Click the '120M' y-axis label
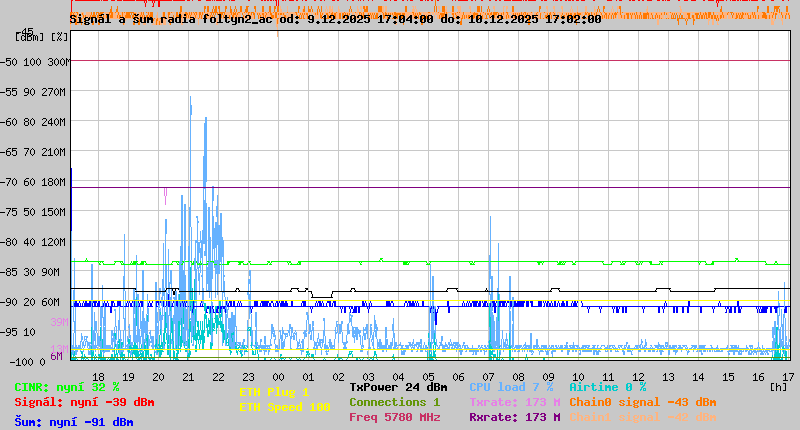Viewport: 800px width, 430px height. pos(54,242)
